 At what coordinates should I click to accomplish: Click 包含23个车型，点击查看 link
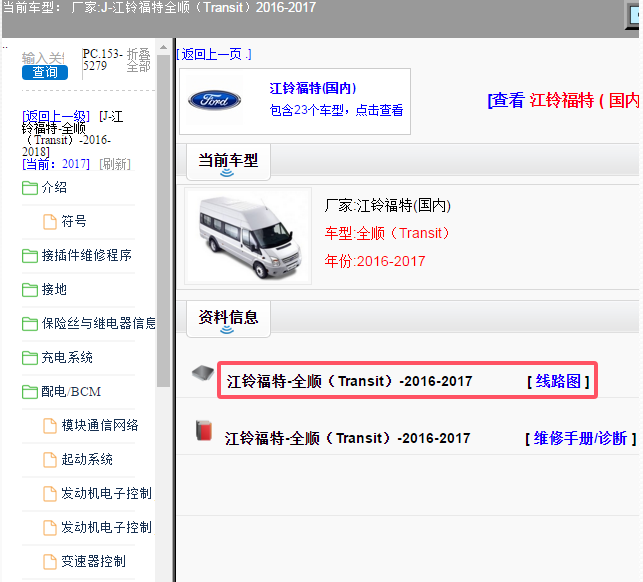point(336,110)
